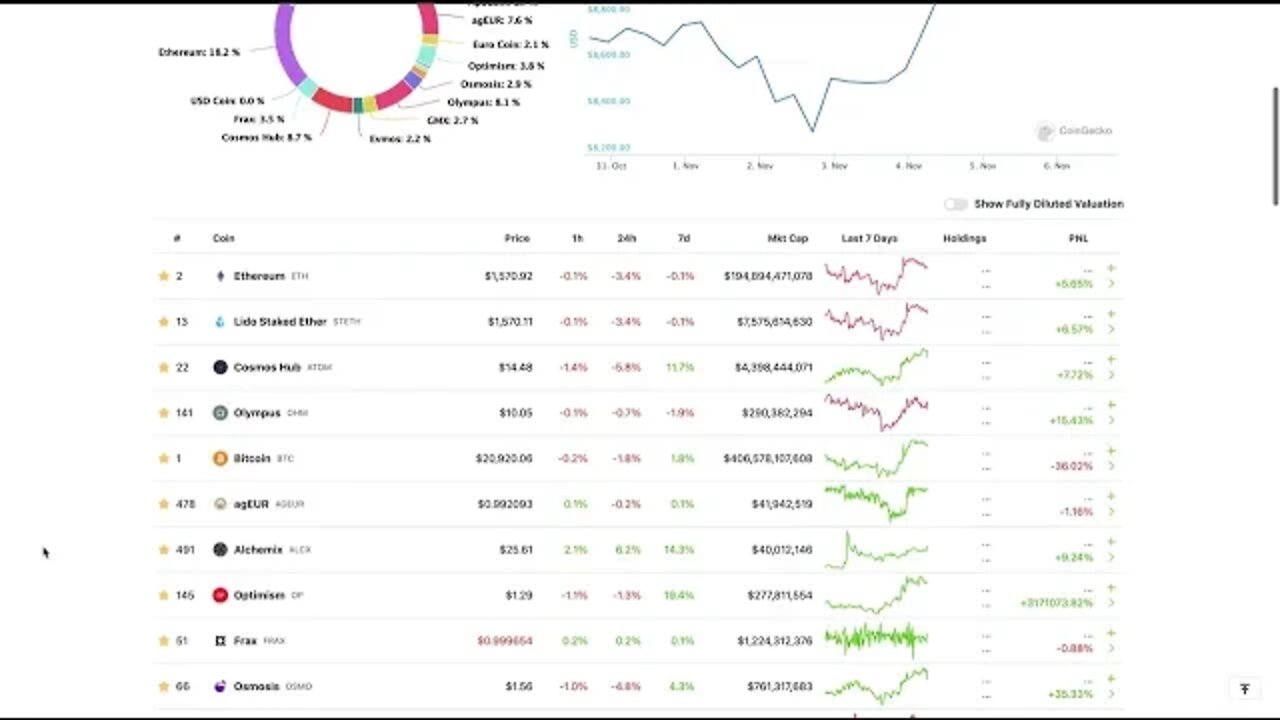The width and height of the screenshot is (1280, 720).
Task: Click the plus icon in the Osmosis row
Action: tap(1111, 679)
